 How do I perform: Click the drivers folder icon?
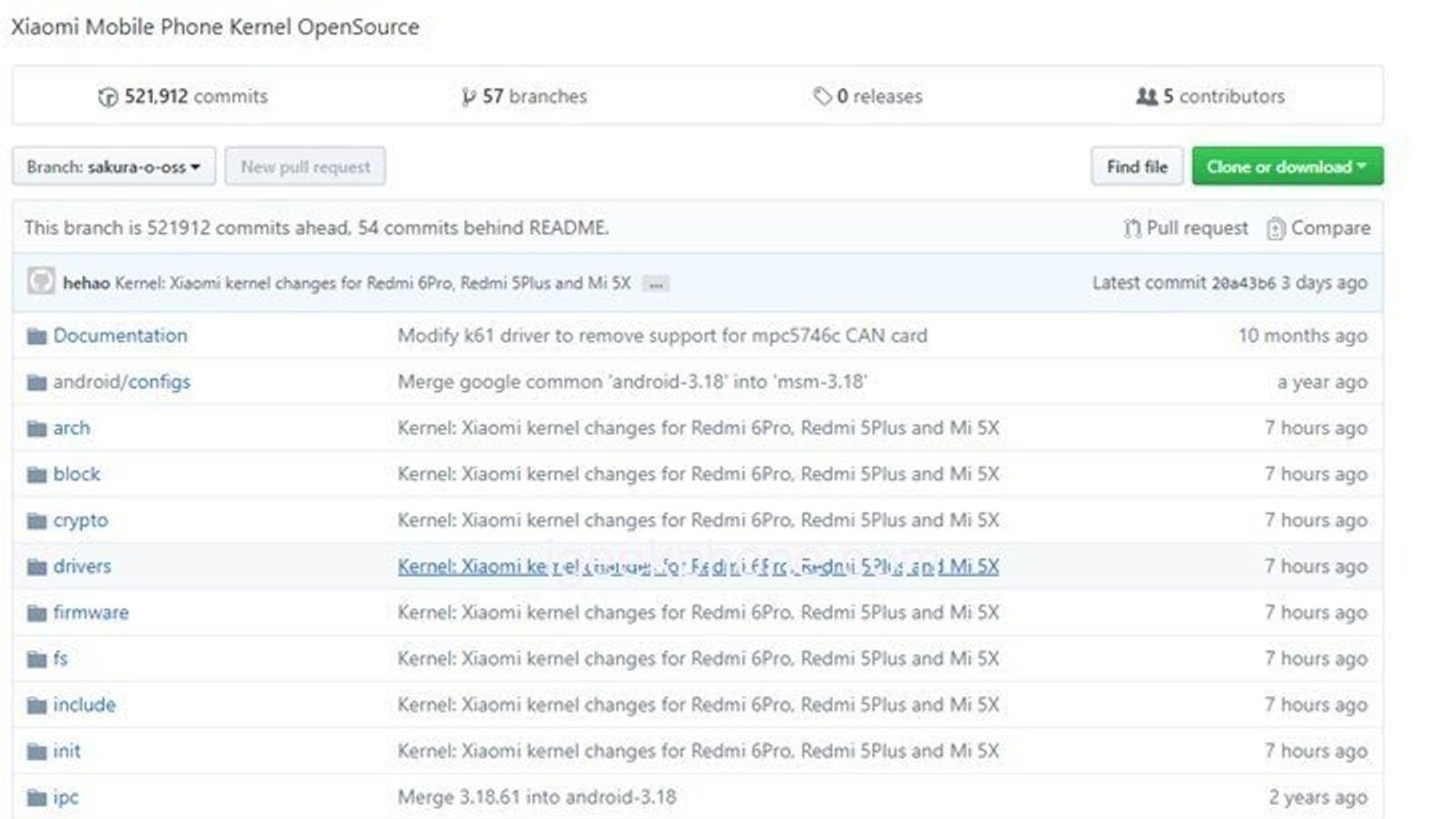(36, 567)
